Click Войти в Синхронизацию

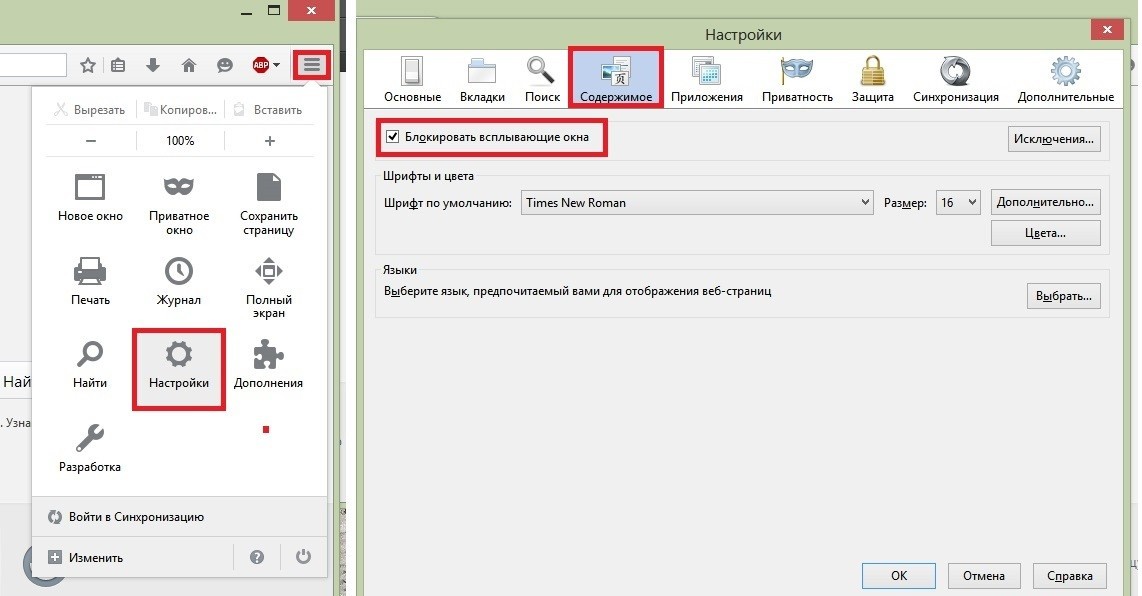[x=136, y=517]
